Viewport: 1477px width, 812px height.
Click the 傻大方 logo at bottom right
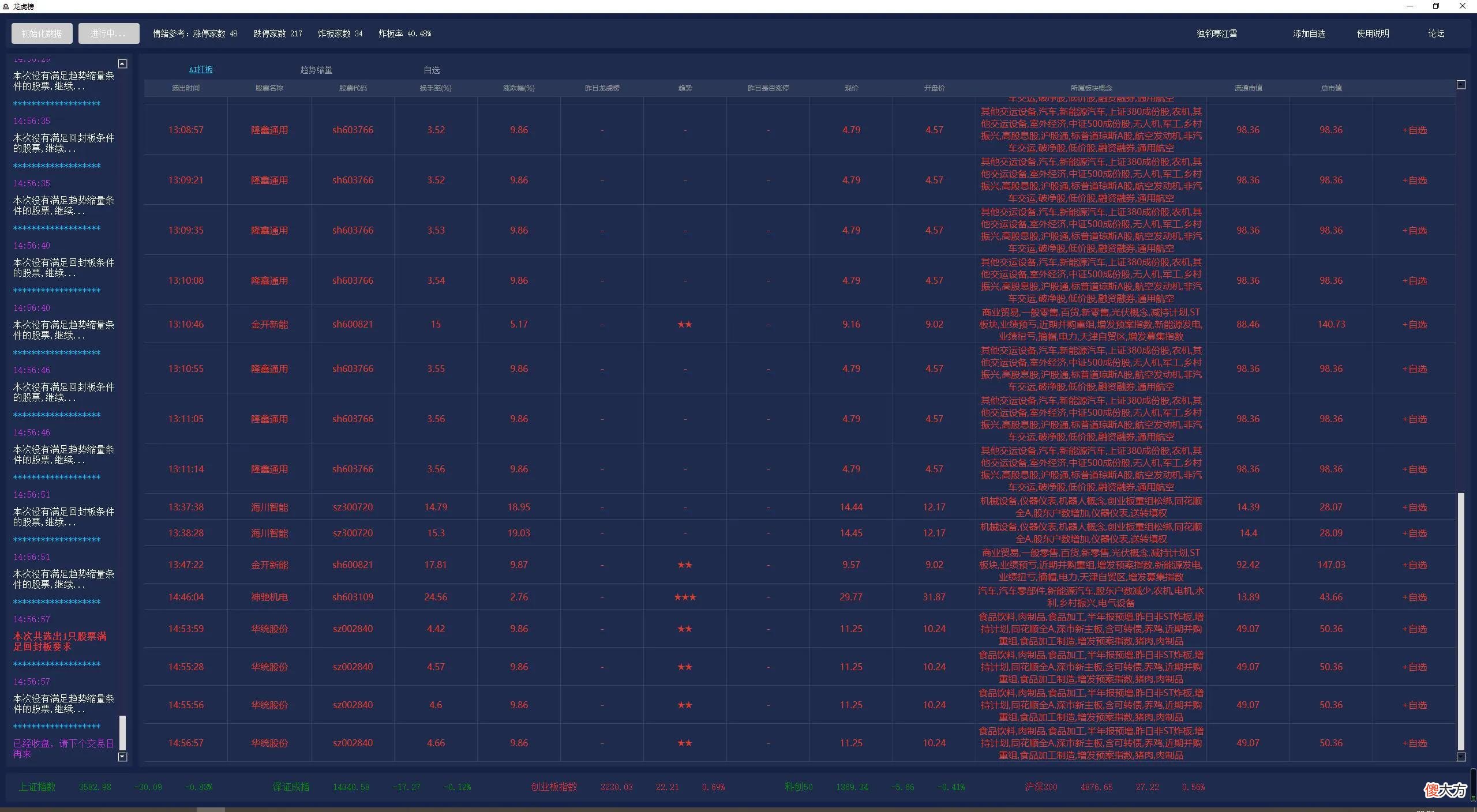(1445, 790)
